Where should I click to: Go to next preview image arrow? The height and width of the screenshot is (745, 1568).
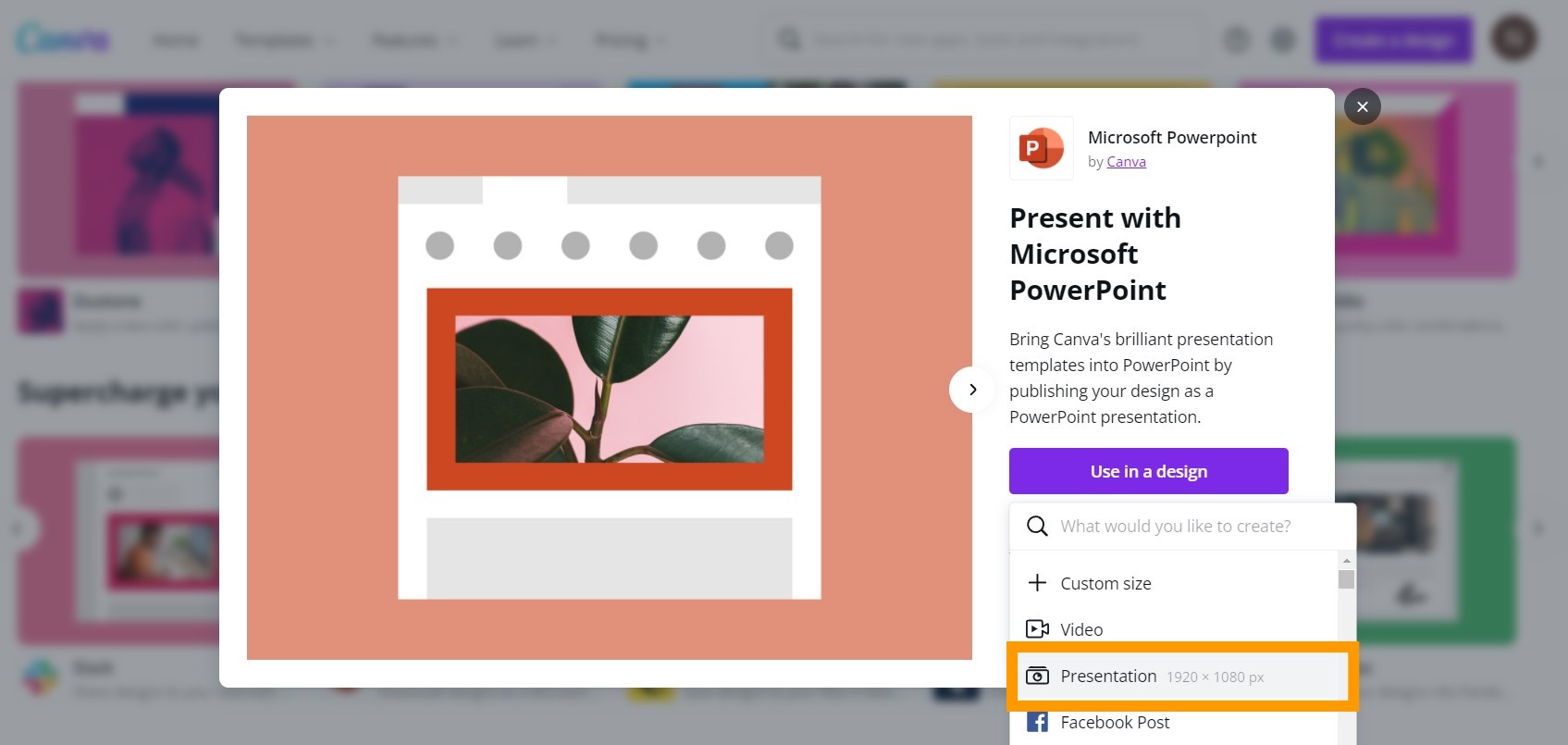tap(972, 390)
